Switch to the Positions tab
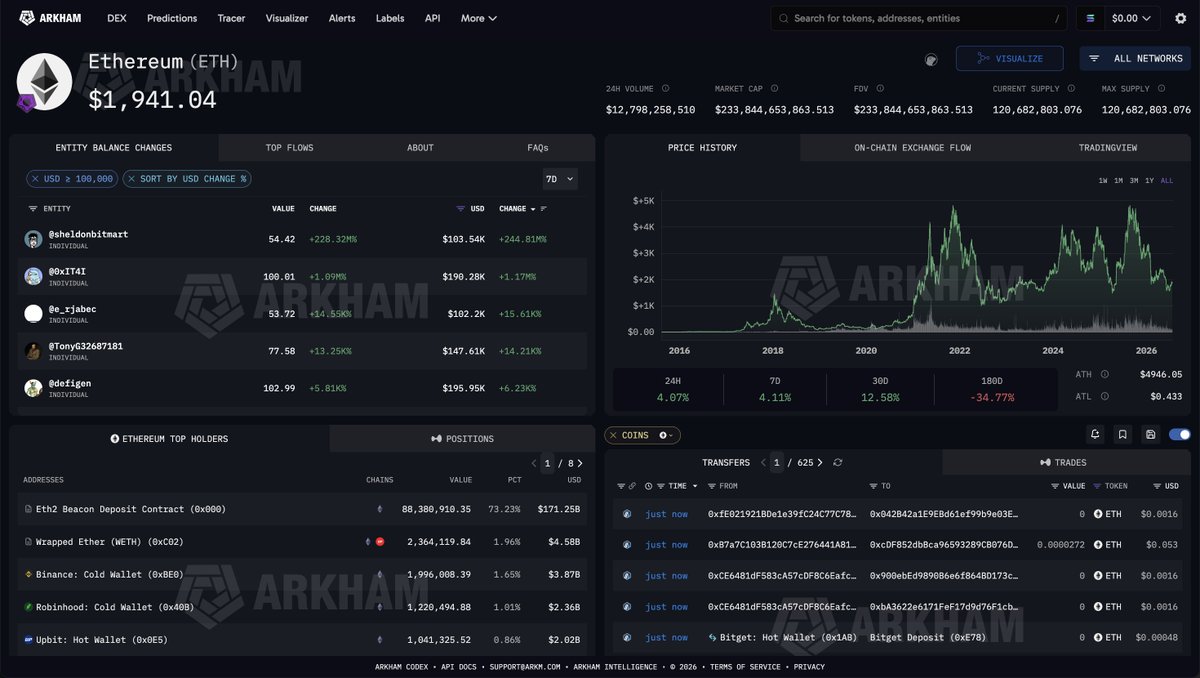 (462, 439)
